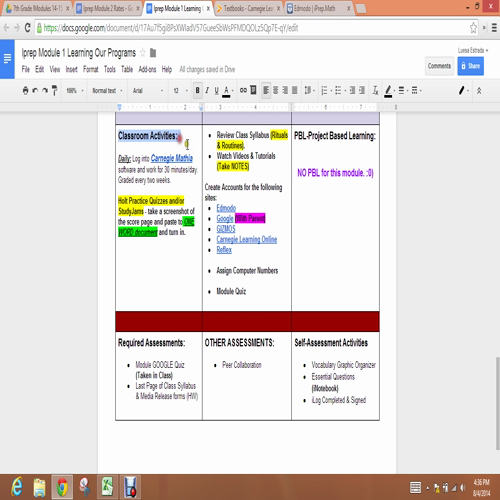Viewport: 500px width, 500px height.
Task: Open table cell background color picker
Action: [389, 91]
